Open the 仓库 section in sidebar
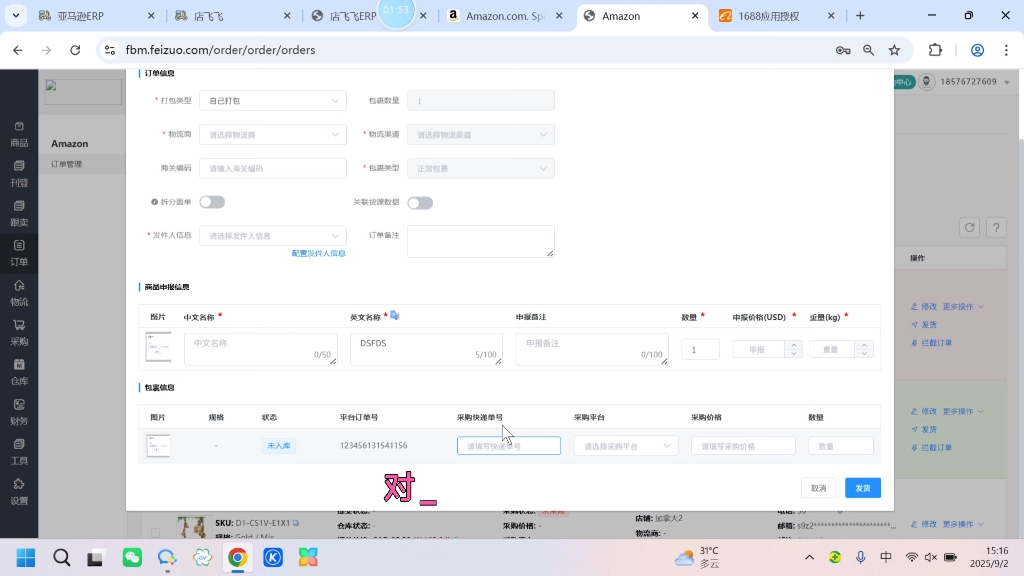This screenshot has height=576, width=1024. (x=19, y=372)
